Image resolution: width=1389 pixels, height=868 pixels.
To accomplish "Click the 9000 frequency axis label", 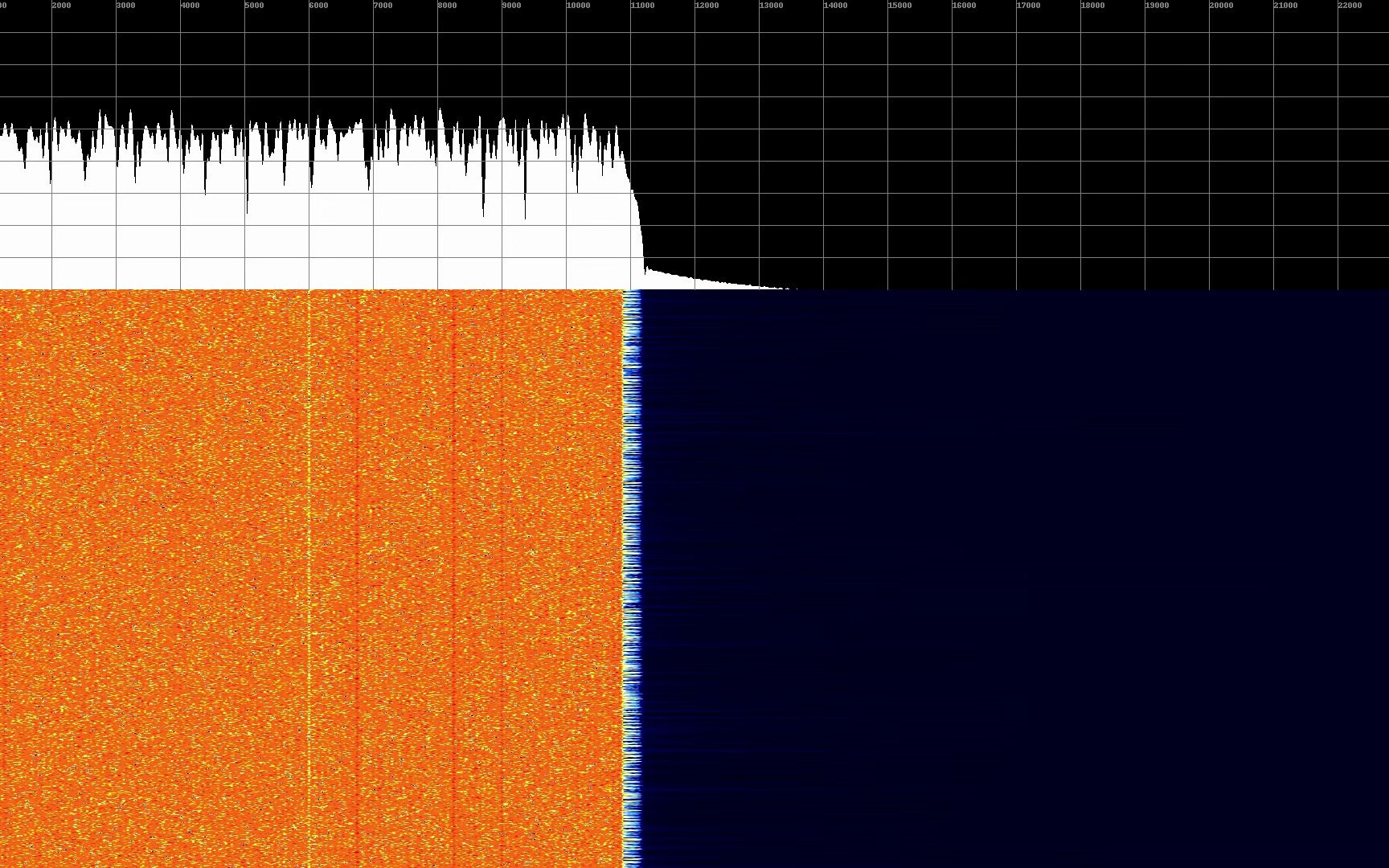I will point(512,6).
